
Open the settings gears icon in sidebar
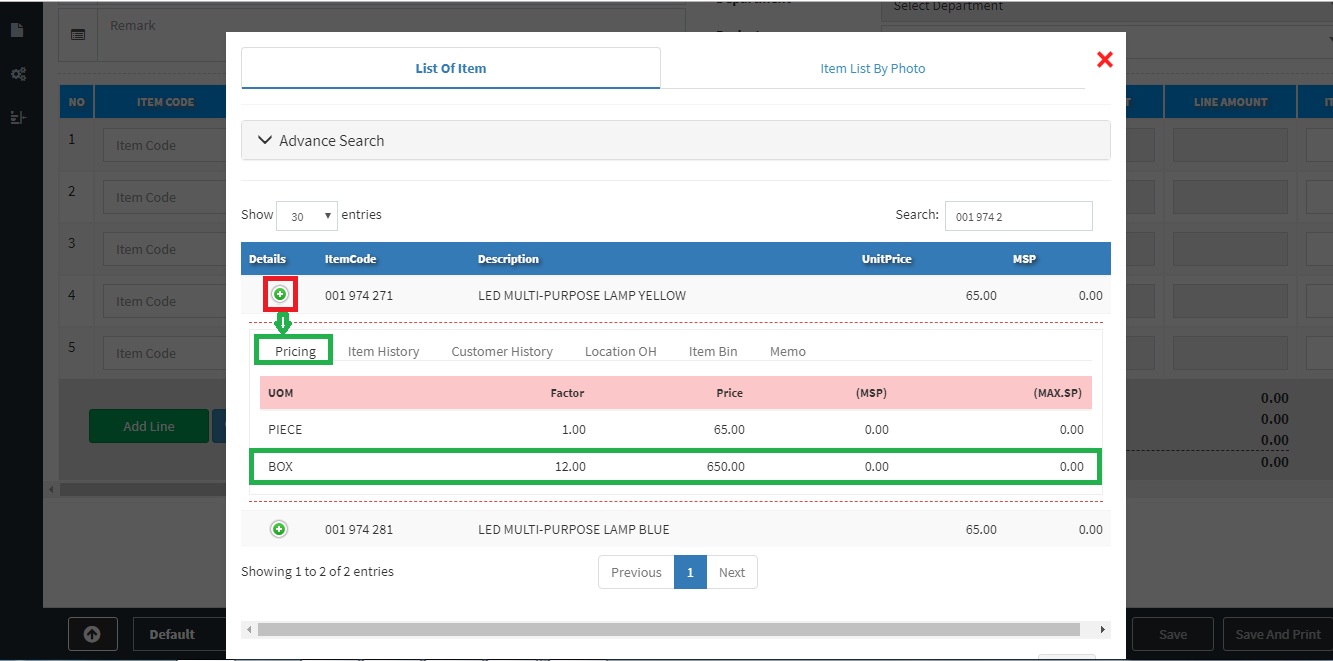(x=17, y=74)
